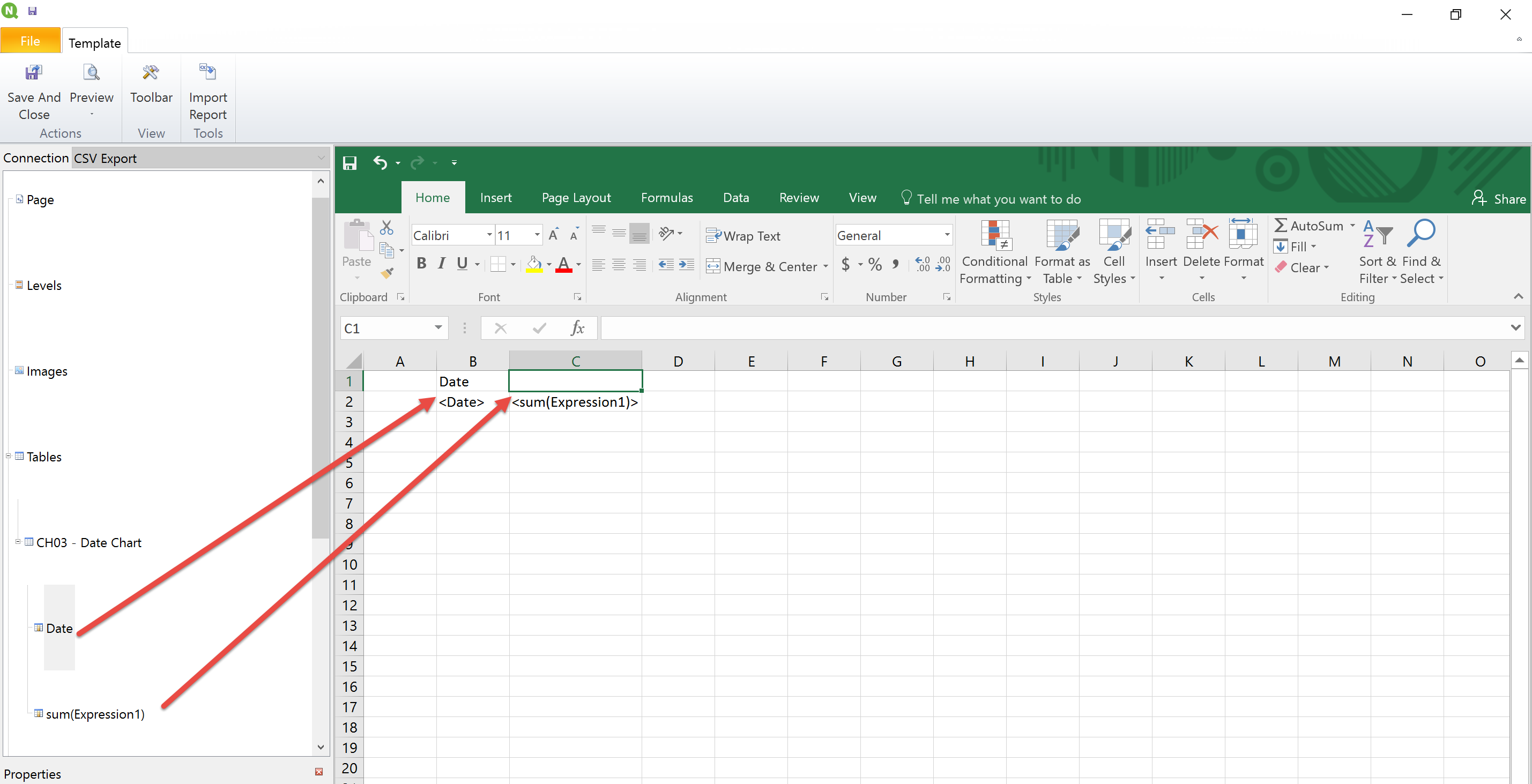Increase decimal places
This screenshot has height=784, width=1532.
923,265
